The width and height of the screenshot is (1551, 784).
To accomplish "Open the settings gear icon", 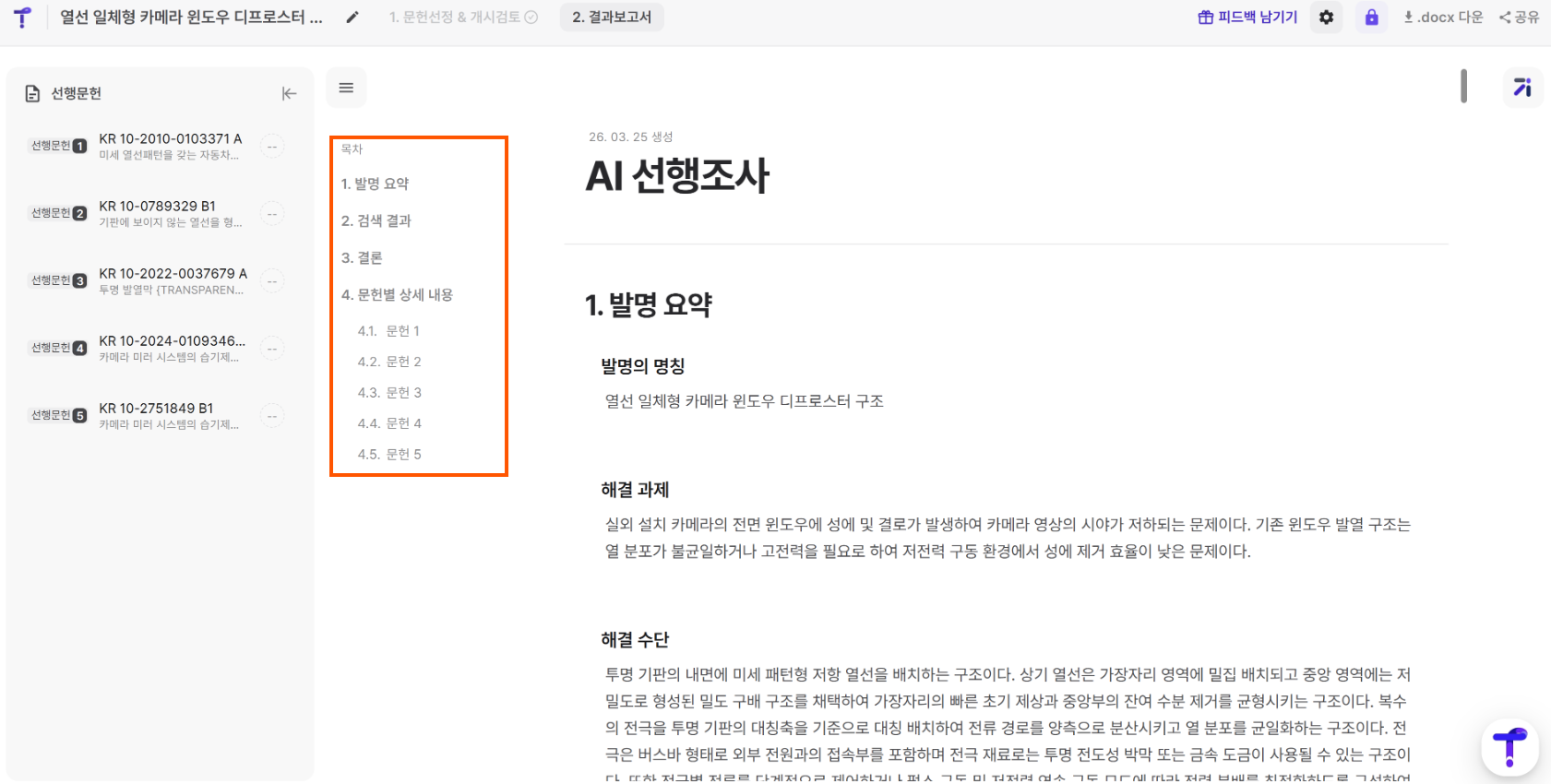I will pyautogui.click(x=1326, y=18).
